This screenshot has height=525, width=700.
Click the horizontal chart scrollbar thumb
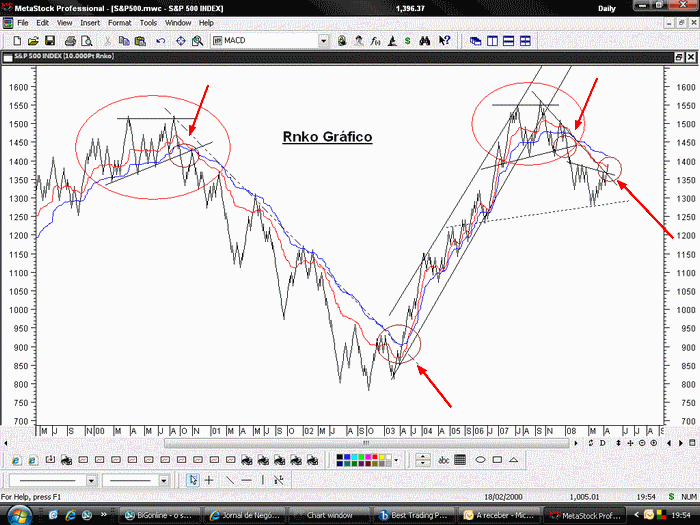(366, 443)
